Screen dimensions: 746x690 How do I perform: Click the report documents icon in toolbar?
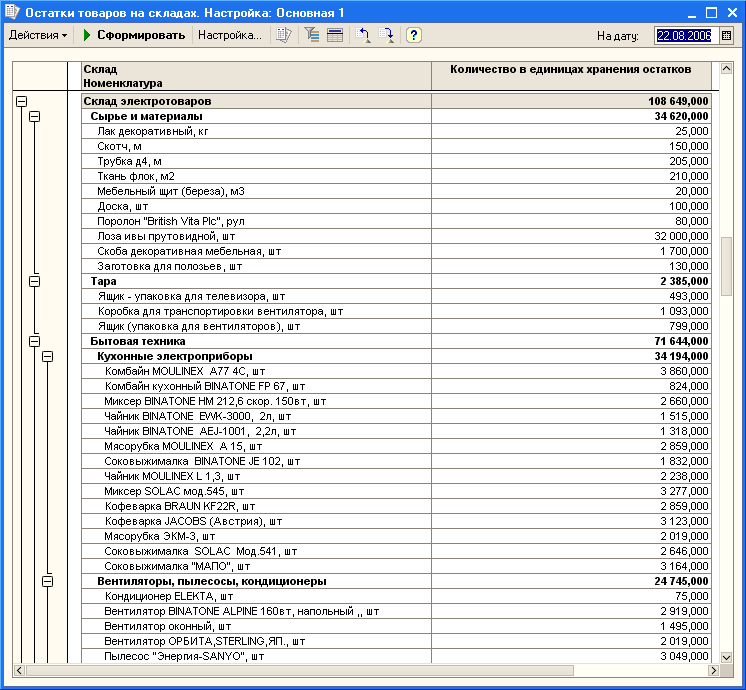tap(284, 35)
